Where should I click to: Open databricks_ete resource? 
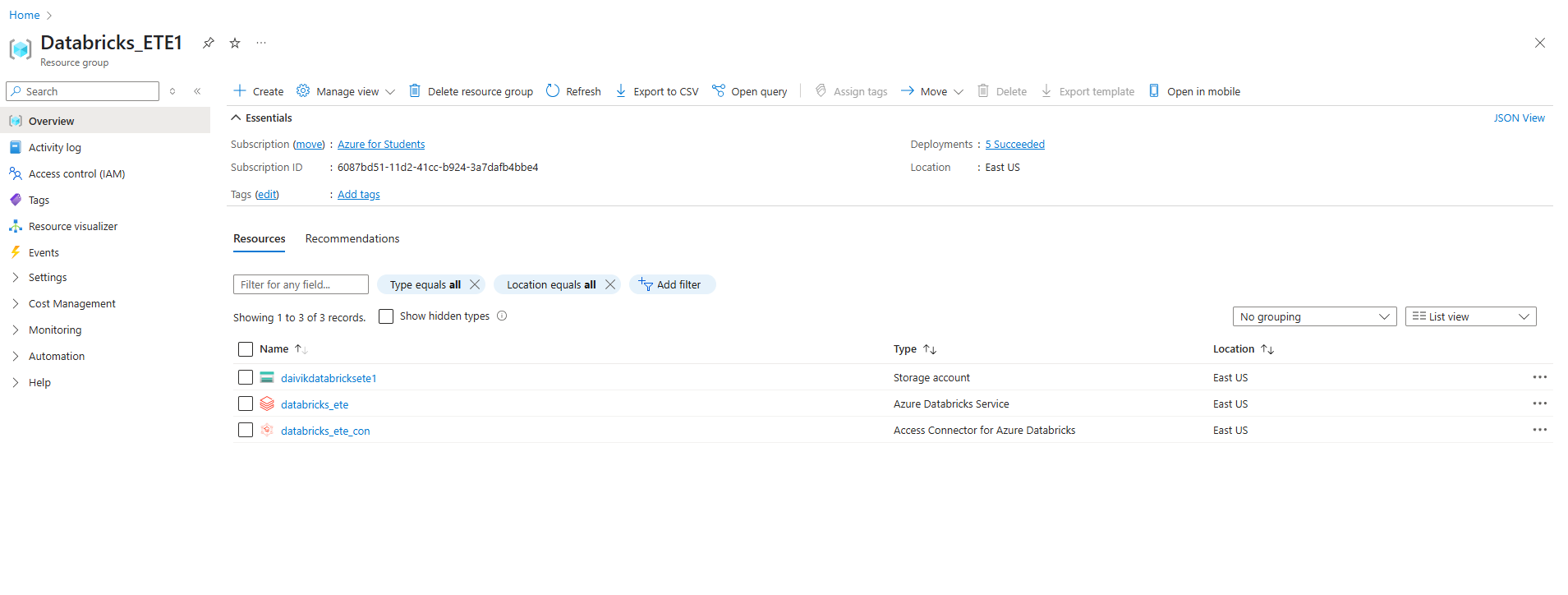(315, 404)
